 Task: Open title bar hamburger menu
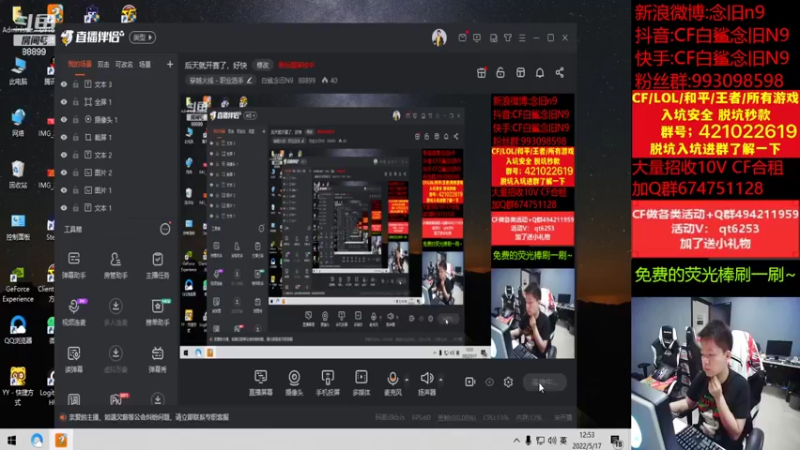point(522,38)
